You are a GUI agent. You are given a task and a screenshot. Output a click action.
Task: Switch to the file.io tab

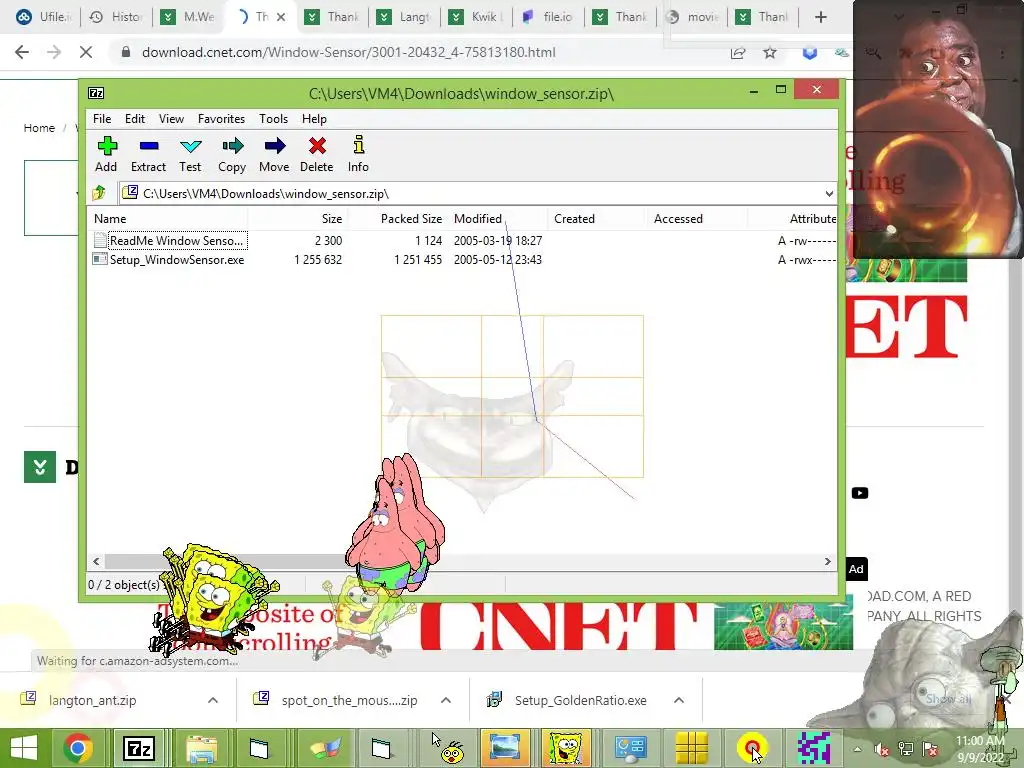tap(547, 17)
